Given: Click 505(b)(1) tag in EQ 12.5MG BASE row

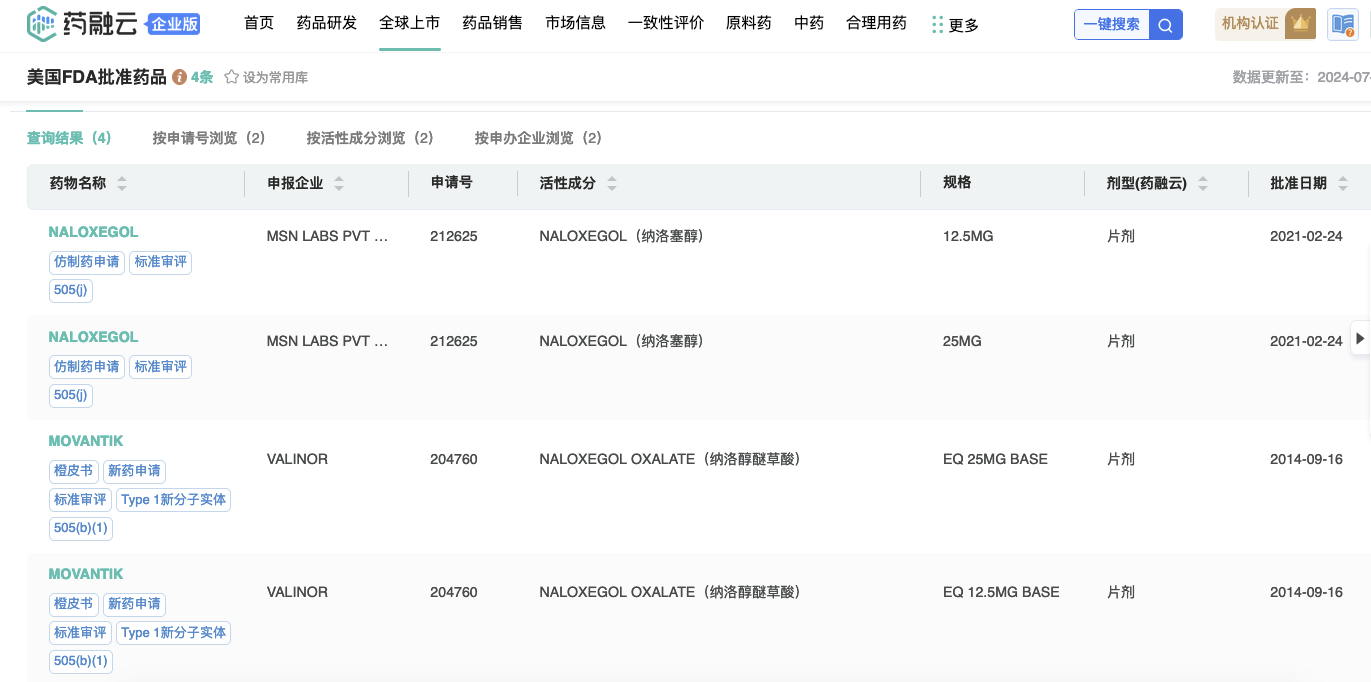Looking at the screenshot, I should (81, 661).
